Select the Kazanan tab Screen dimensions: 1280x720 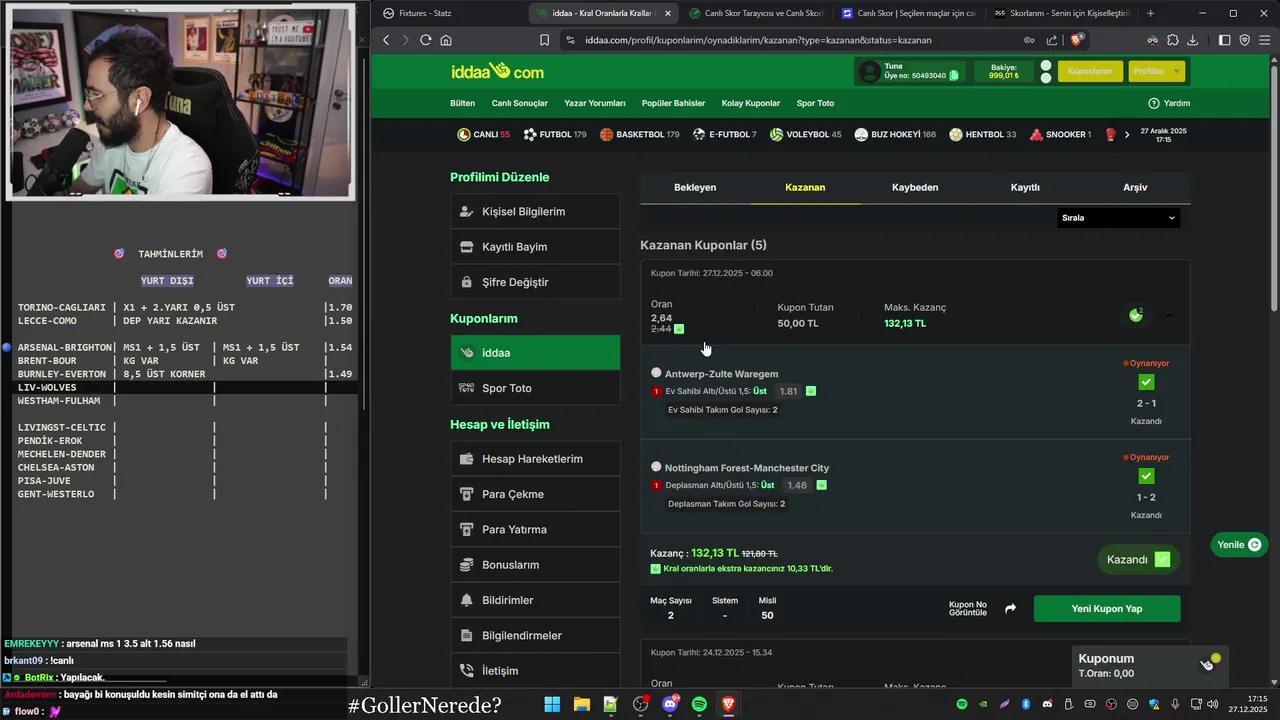click(x=805, y=187)
